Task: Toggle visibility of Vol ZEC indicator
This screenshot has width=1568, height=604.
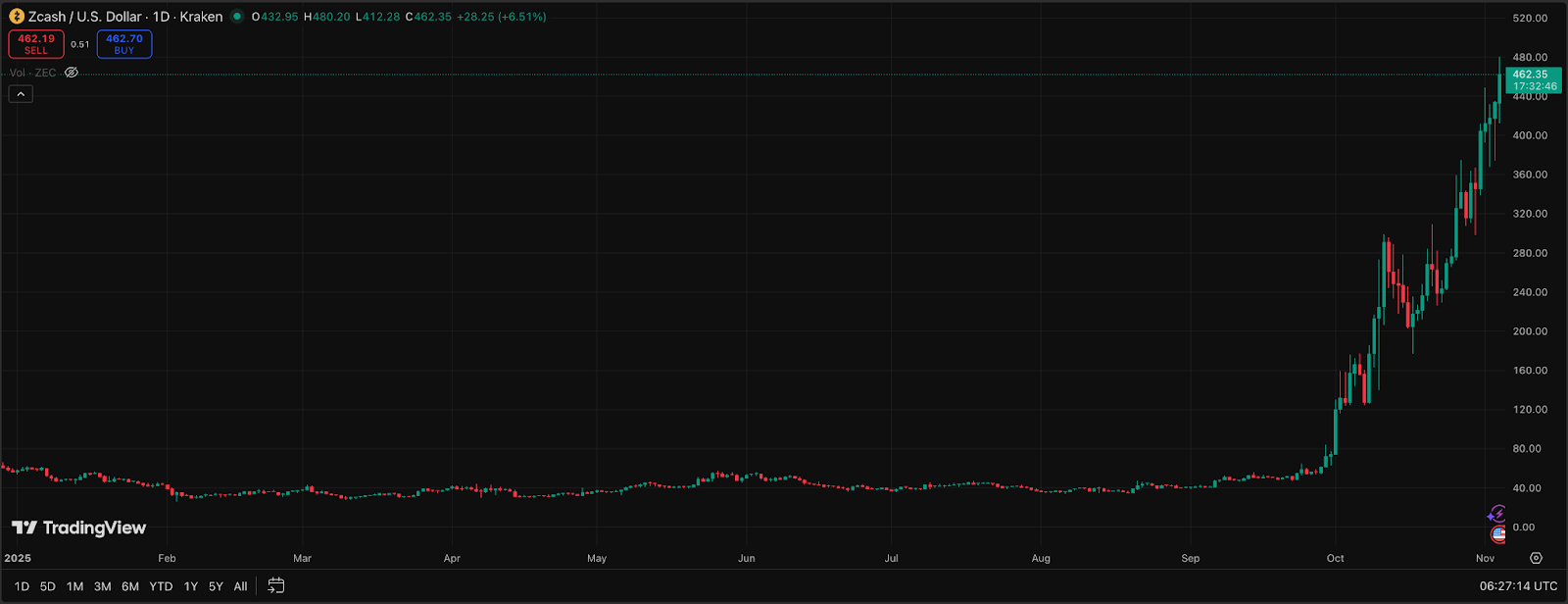Action: (72, 73)
